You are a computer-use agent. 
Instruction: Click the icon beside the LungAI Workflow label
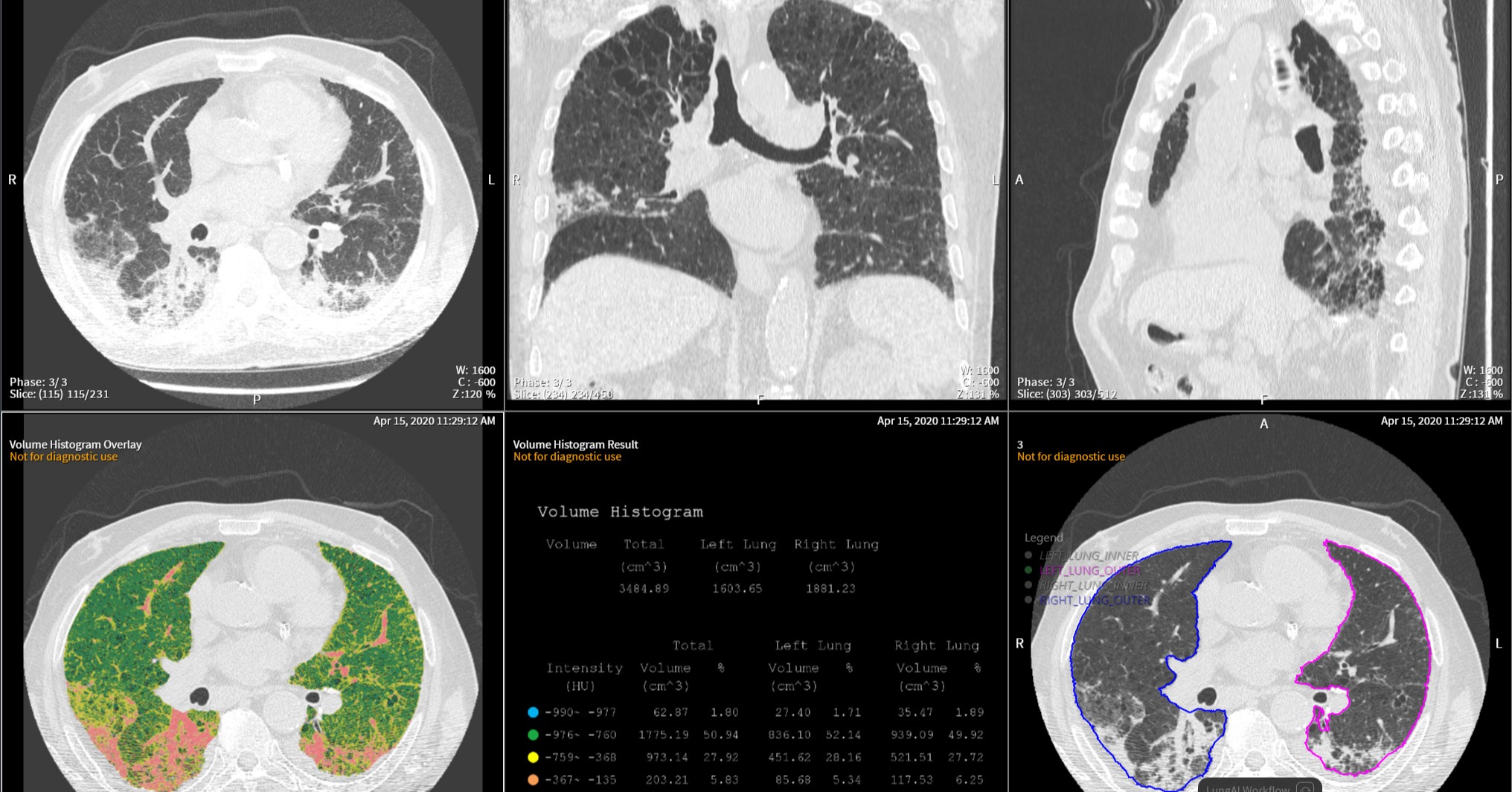pos(1304,788)
